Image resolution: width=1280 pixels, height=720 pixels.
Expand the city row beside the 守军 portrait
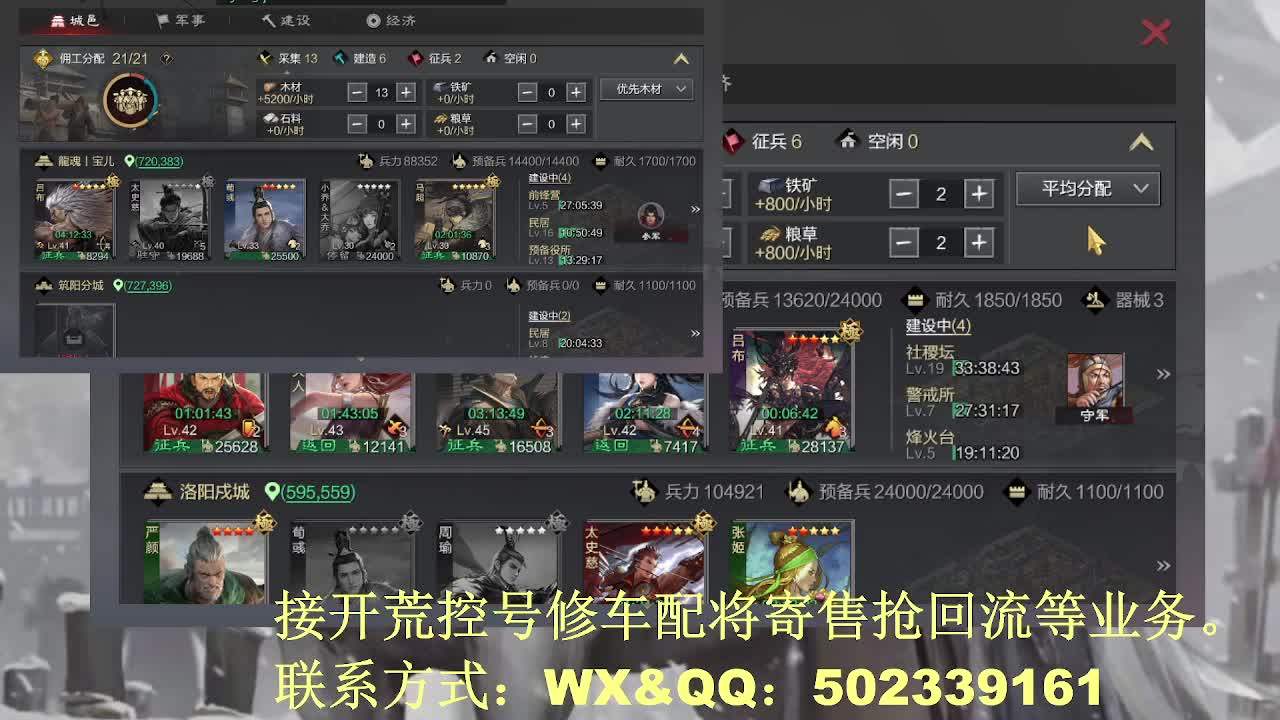coord(1163,374)
